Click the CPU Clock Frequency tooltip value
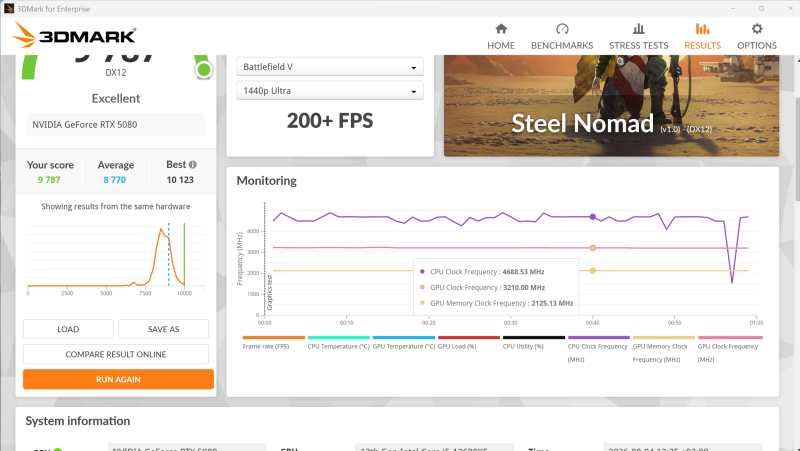The image size is (800, 451). (x=523, y=271)
